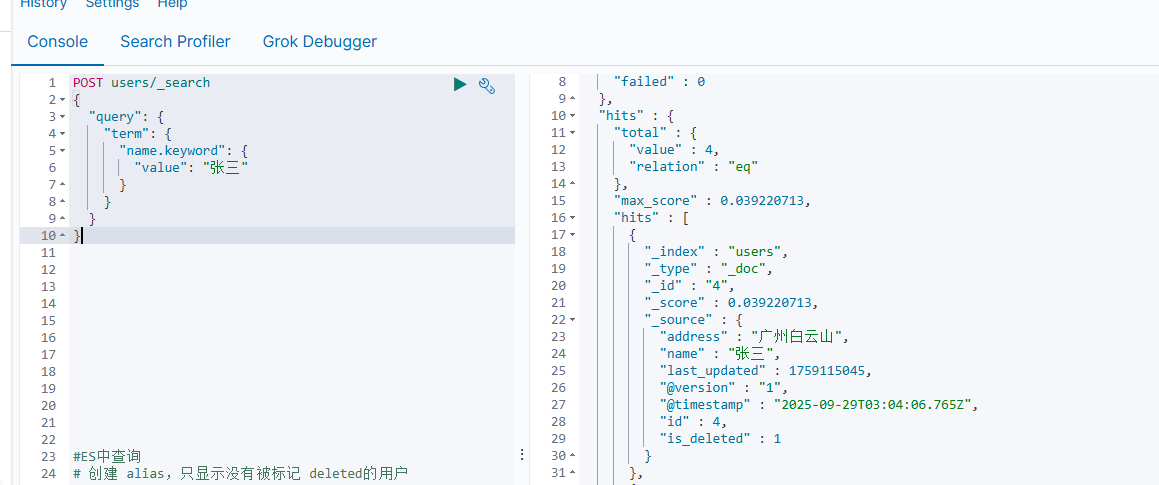Click the "max_score" line in the response
This screenshot has height=485, width=1159.
pos(712,201)
